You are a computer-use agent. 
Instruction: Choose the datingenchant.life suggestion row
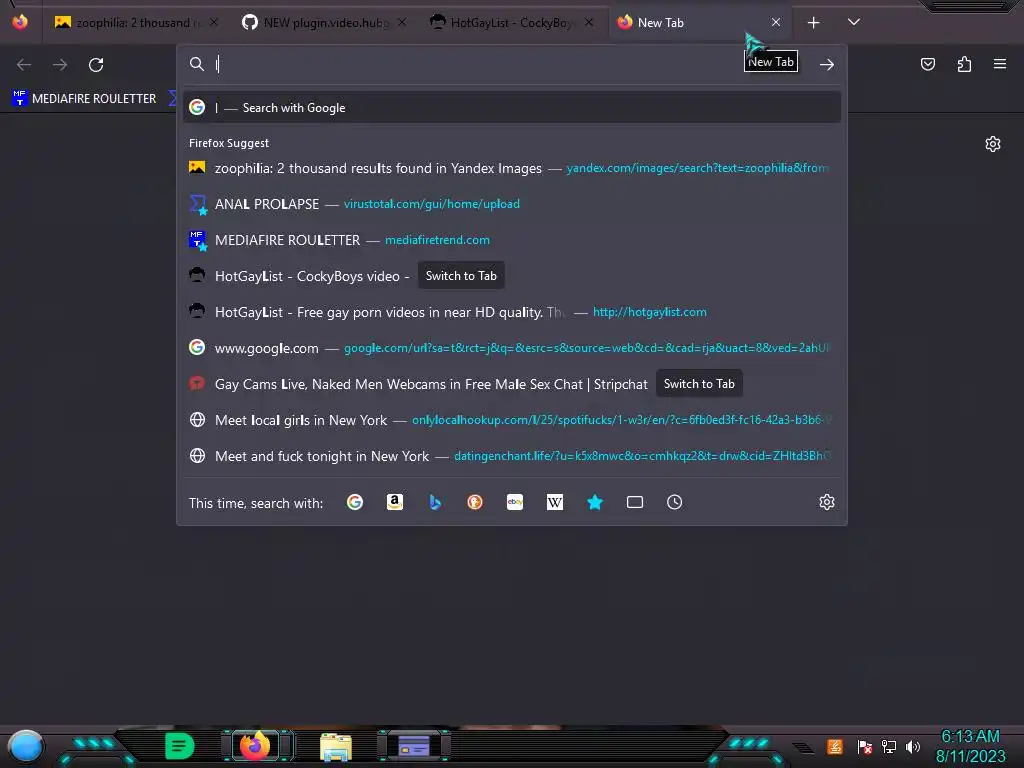coord(512,456)
